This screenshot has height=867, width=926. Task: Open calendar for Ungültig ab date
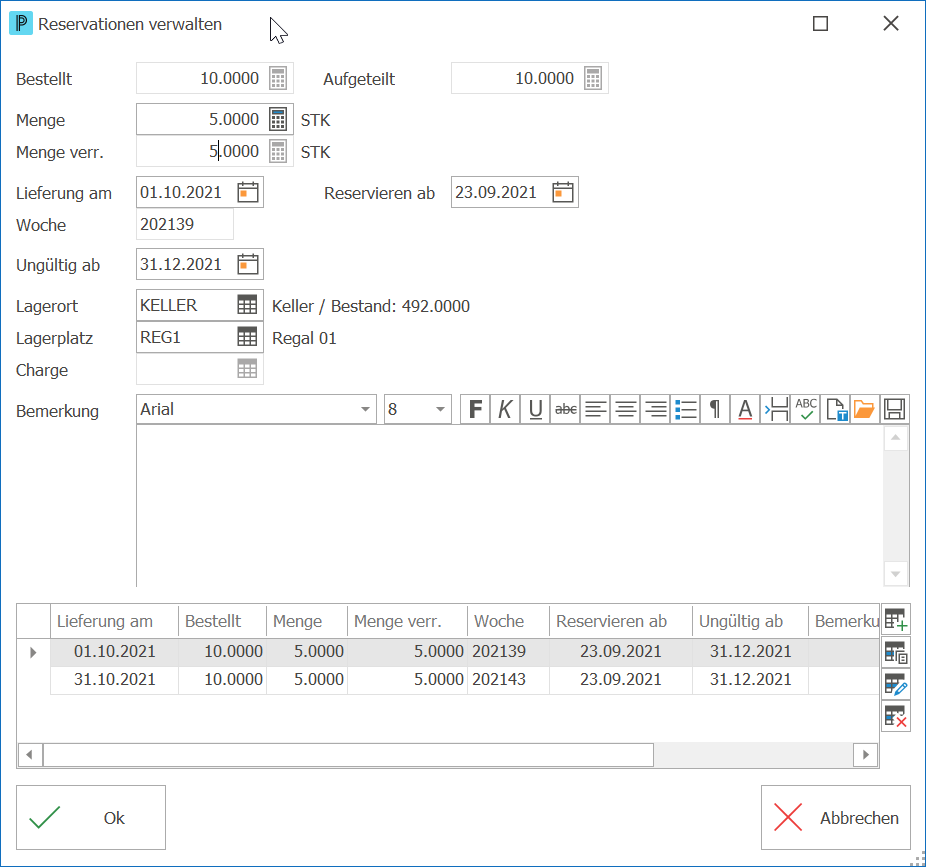(248, 264)
